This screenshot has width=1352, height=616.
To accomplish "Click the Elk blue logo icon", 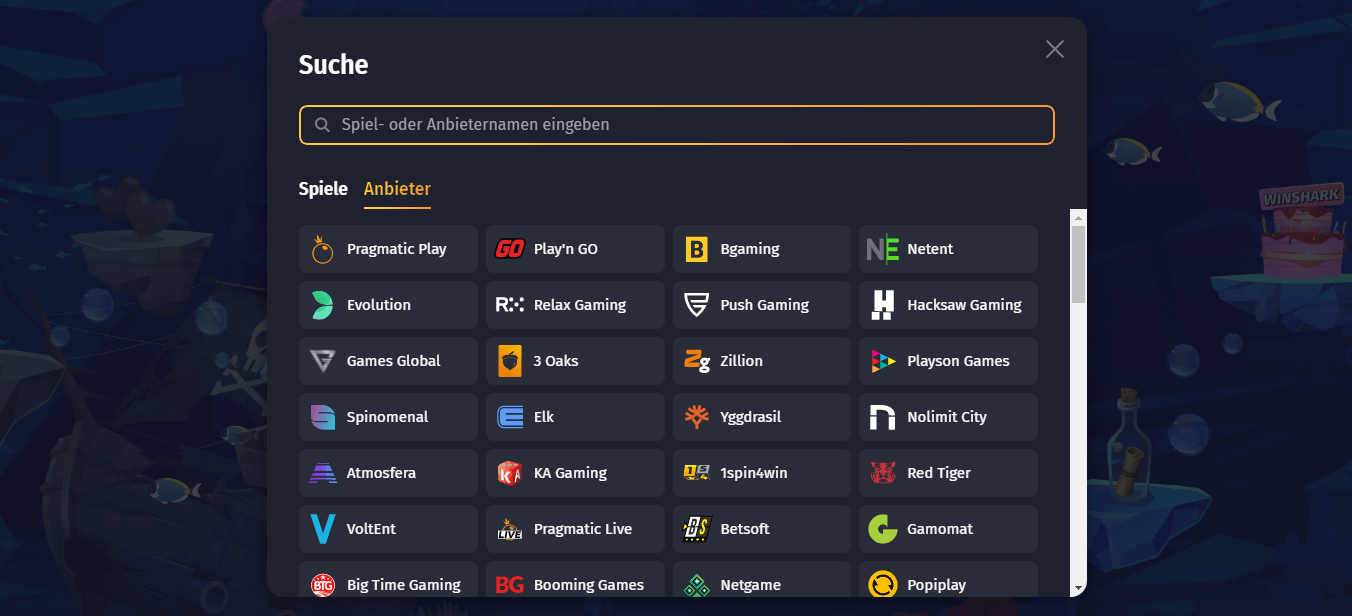I will [x=510, y=417].
